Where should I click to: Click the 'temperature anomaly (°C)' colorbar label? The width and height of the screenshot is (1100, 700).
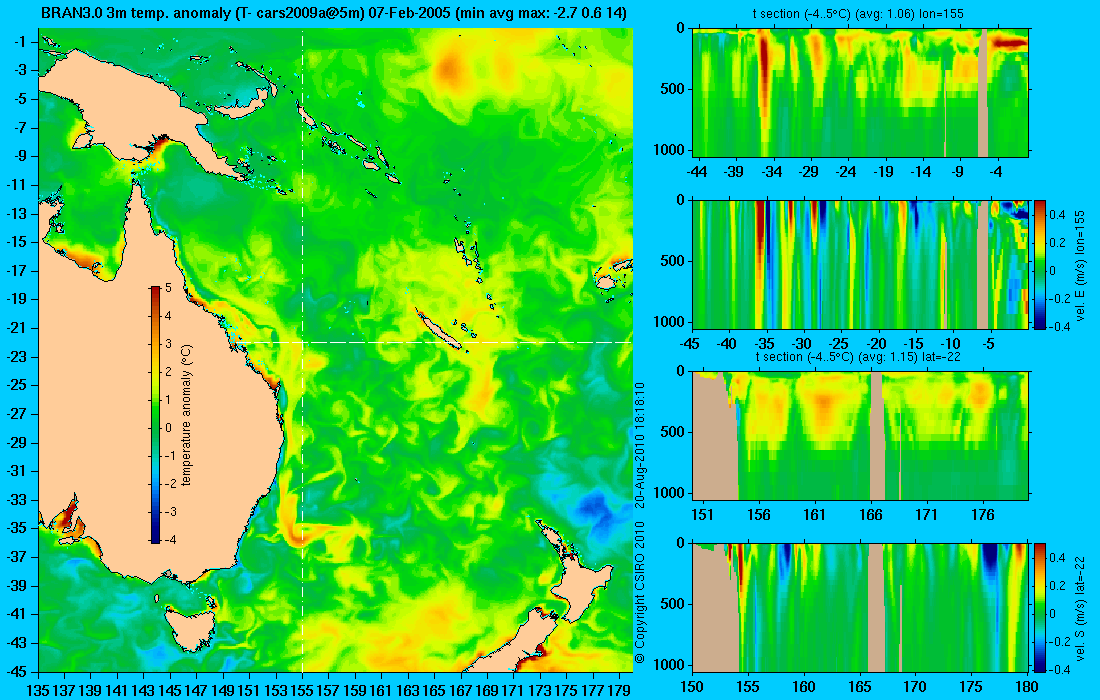[187, 415]
